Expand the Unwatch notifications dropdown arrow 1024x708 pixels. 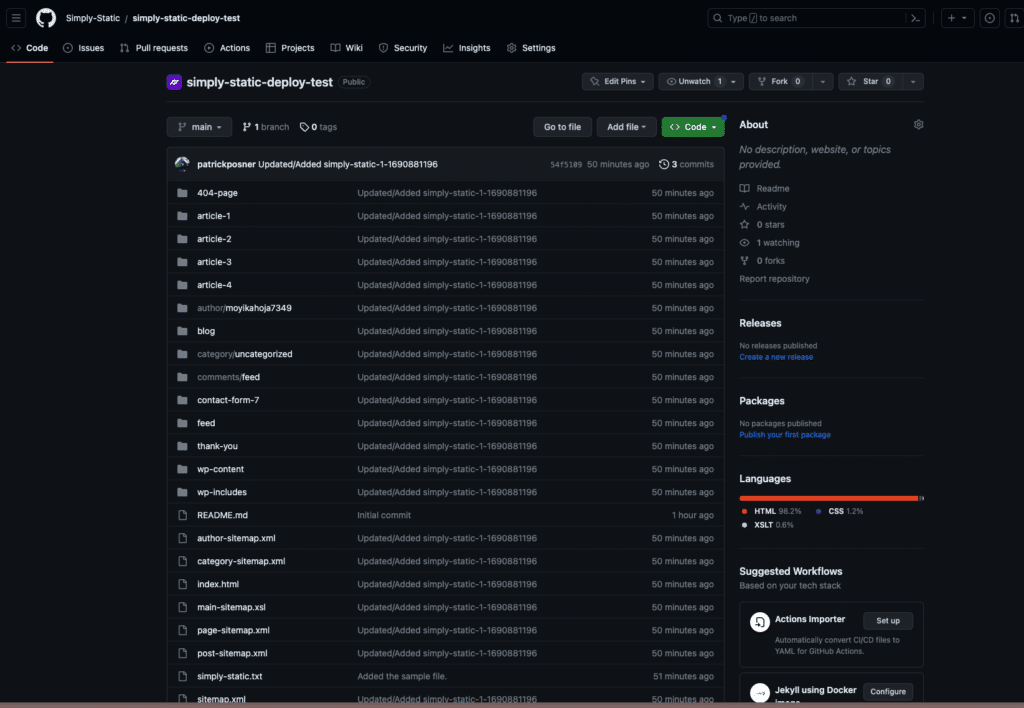pos(734,82)
